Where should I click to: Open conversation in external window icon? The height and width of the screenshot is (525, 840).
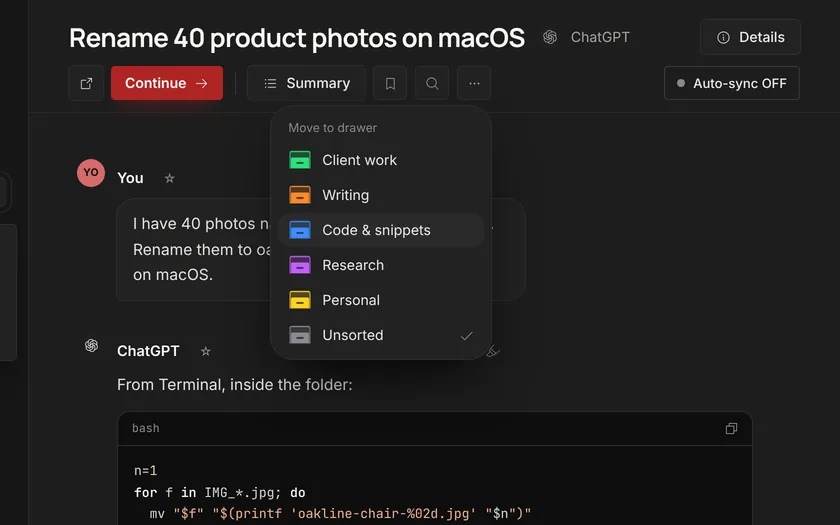coord(86,84)
